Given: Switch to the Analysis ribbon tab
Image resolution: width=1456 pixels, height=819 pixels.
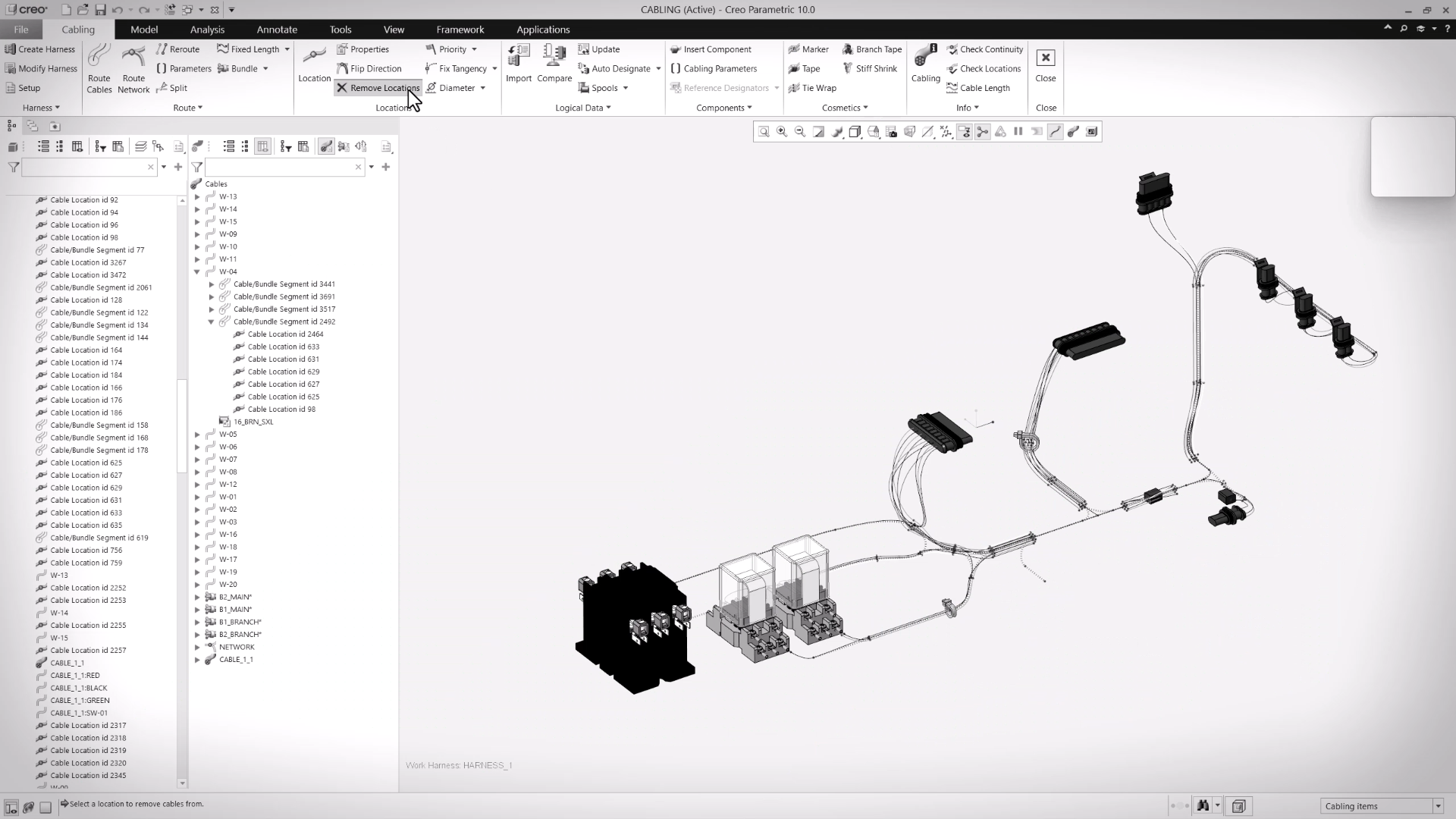Looking at the screenshot, I should 207,30.
